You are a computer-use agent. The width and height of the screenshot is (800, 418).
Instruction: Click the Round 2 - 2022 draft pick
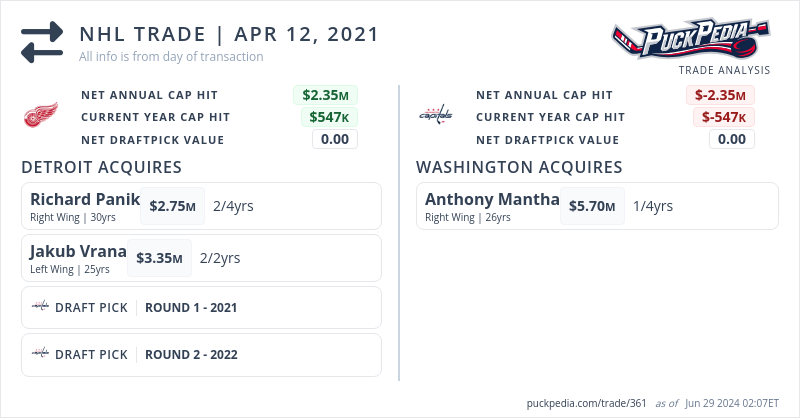tap(191, 354)
